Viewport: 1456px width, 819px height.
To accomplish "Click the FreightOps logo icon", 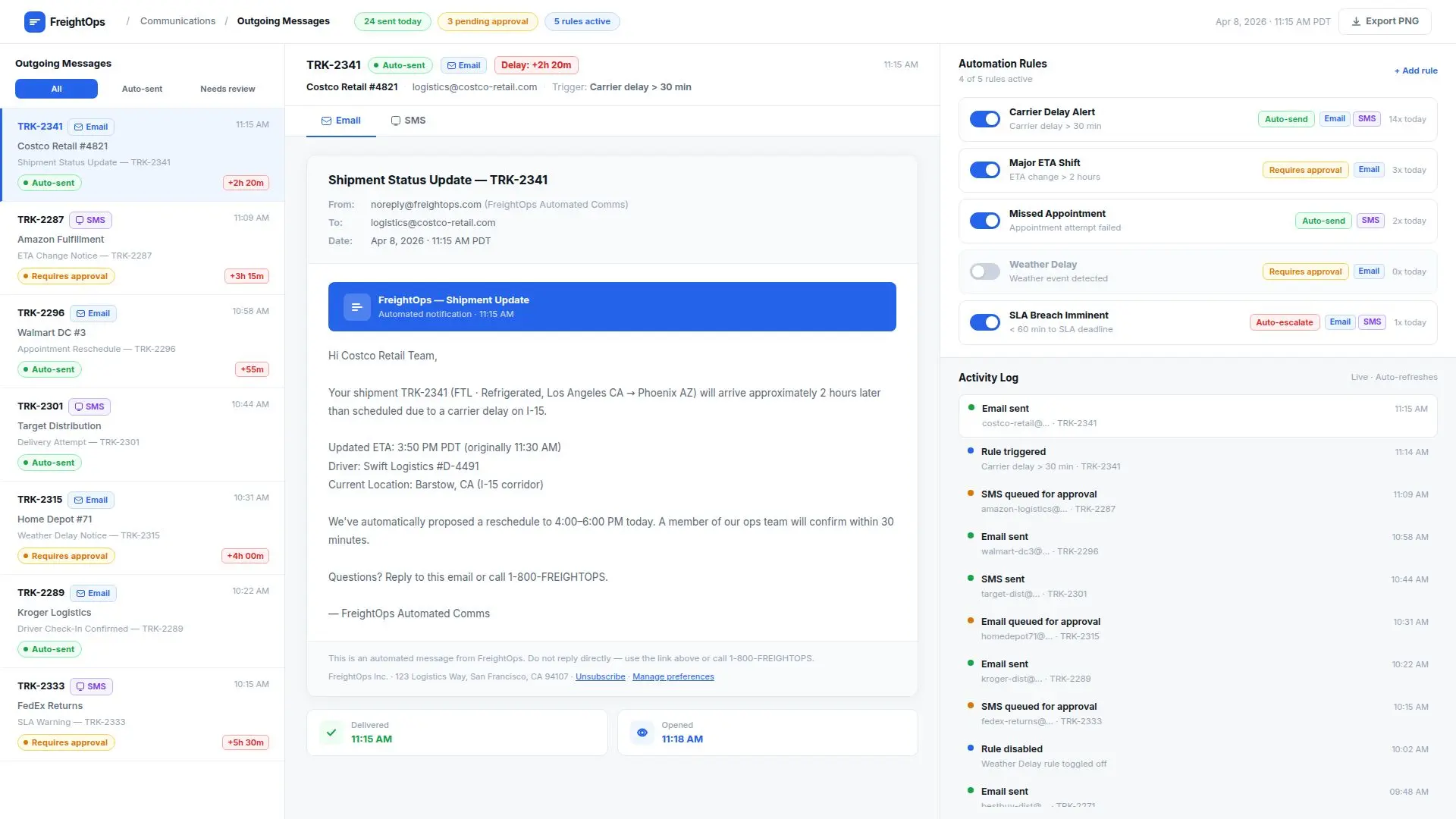I will click(x=34, y=22).
